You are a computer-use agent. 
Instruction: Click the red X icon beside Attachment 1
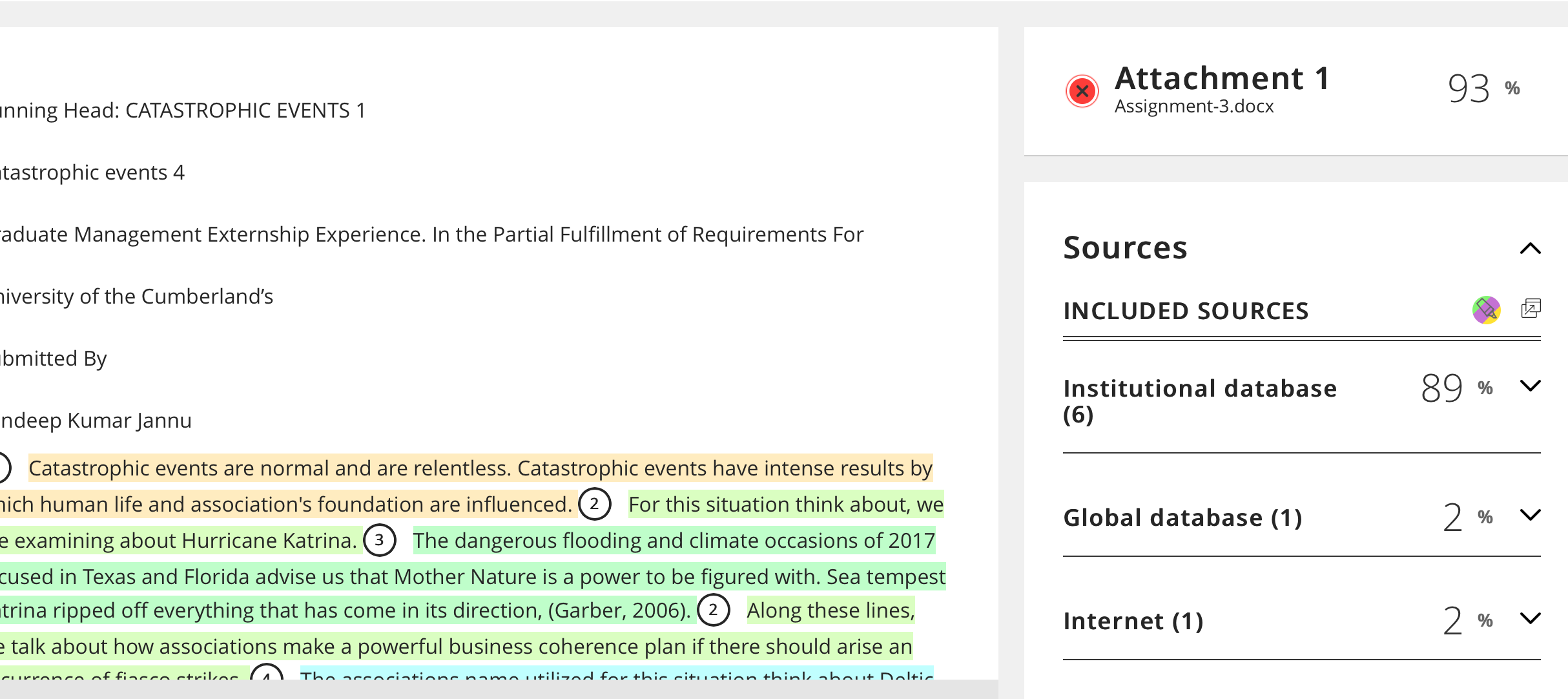(1082, 91)
